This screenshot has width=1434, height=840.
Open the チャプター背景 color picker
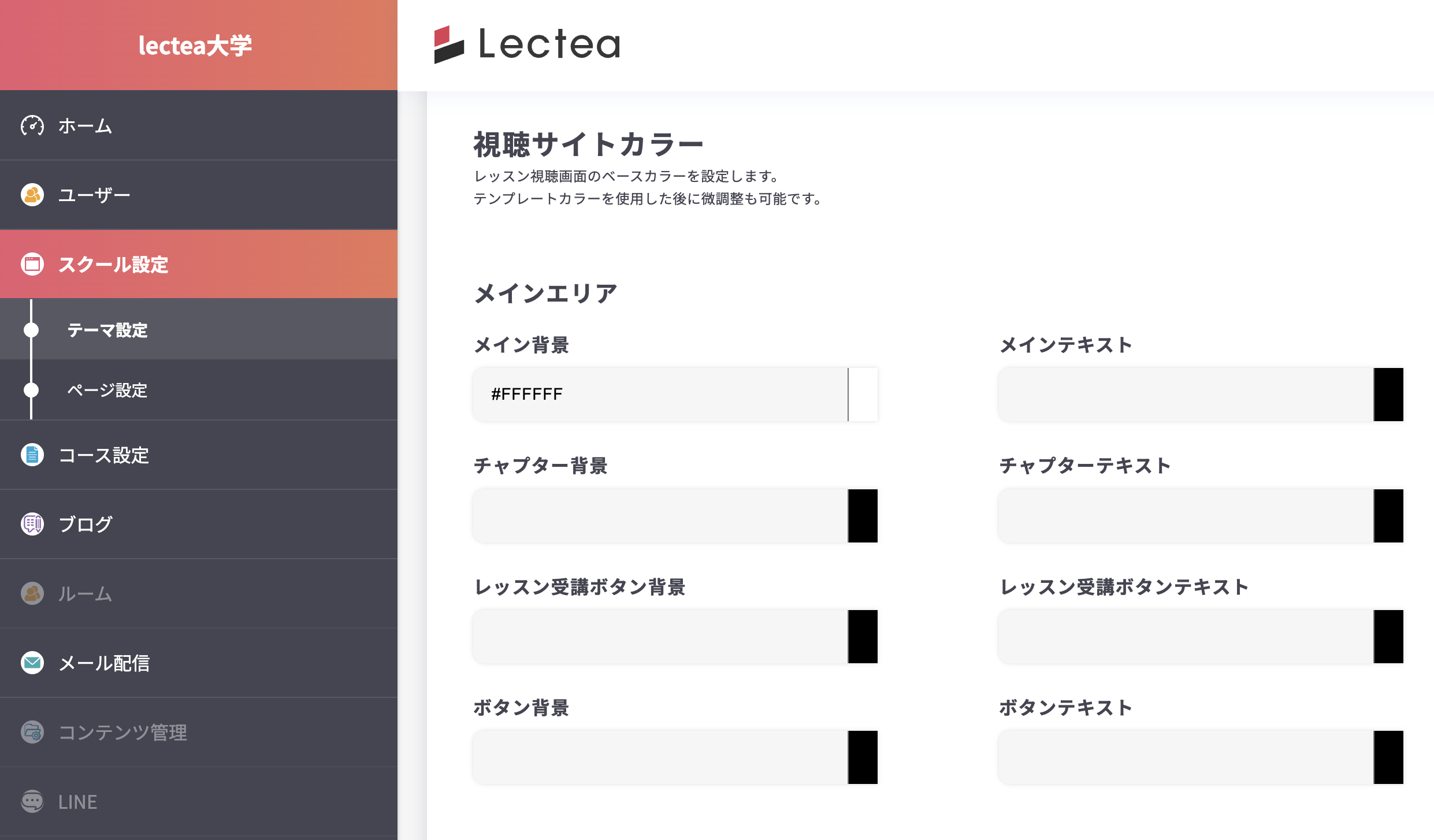click(x=863, y=515)
